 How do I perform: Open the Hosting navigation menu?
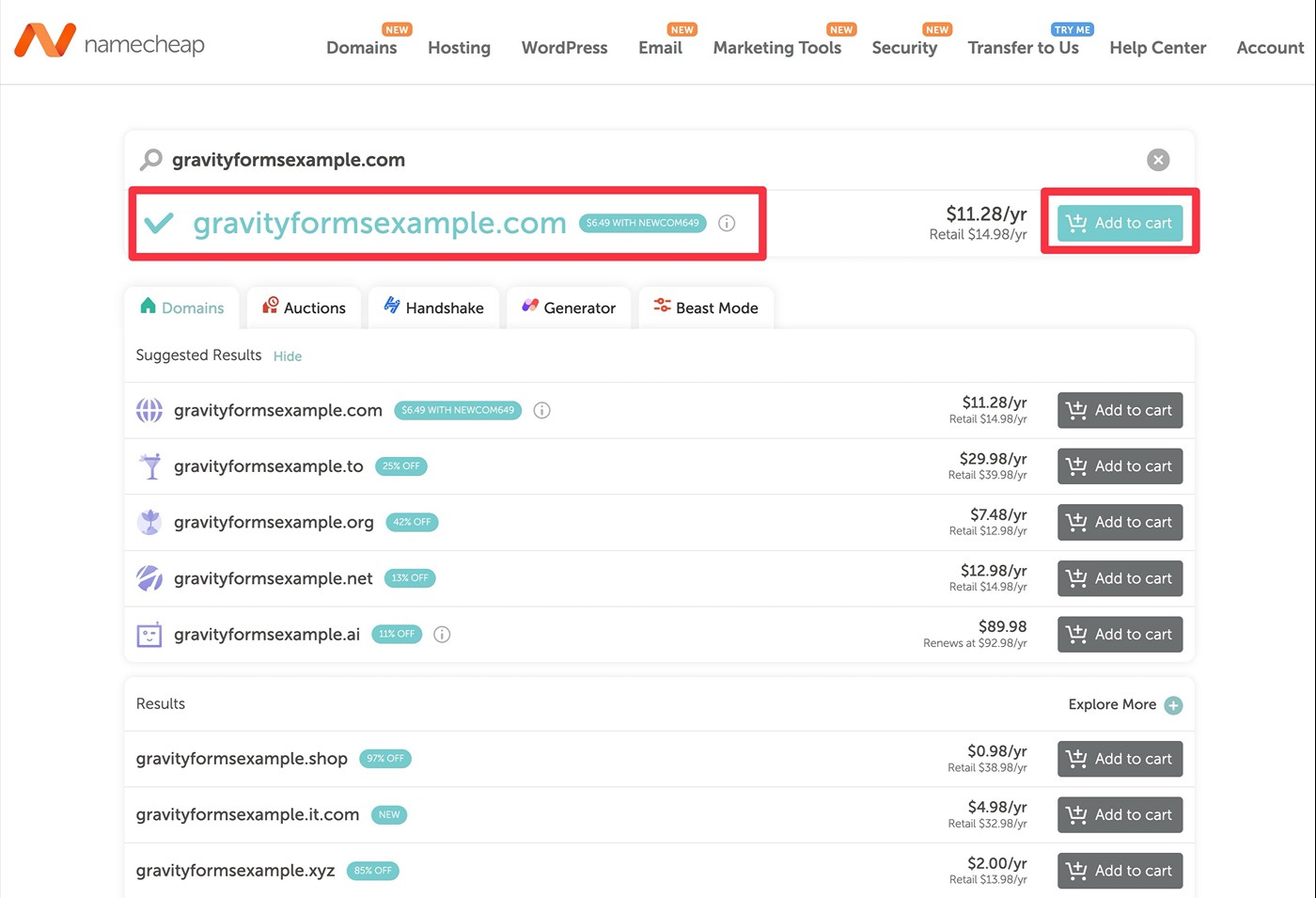coord(459,47)
